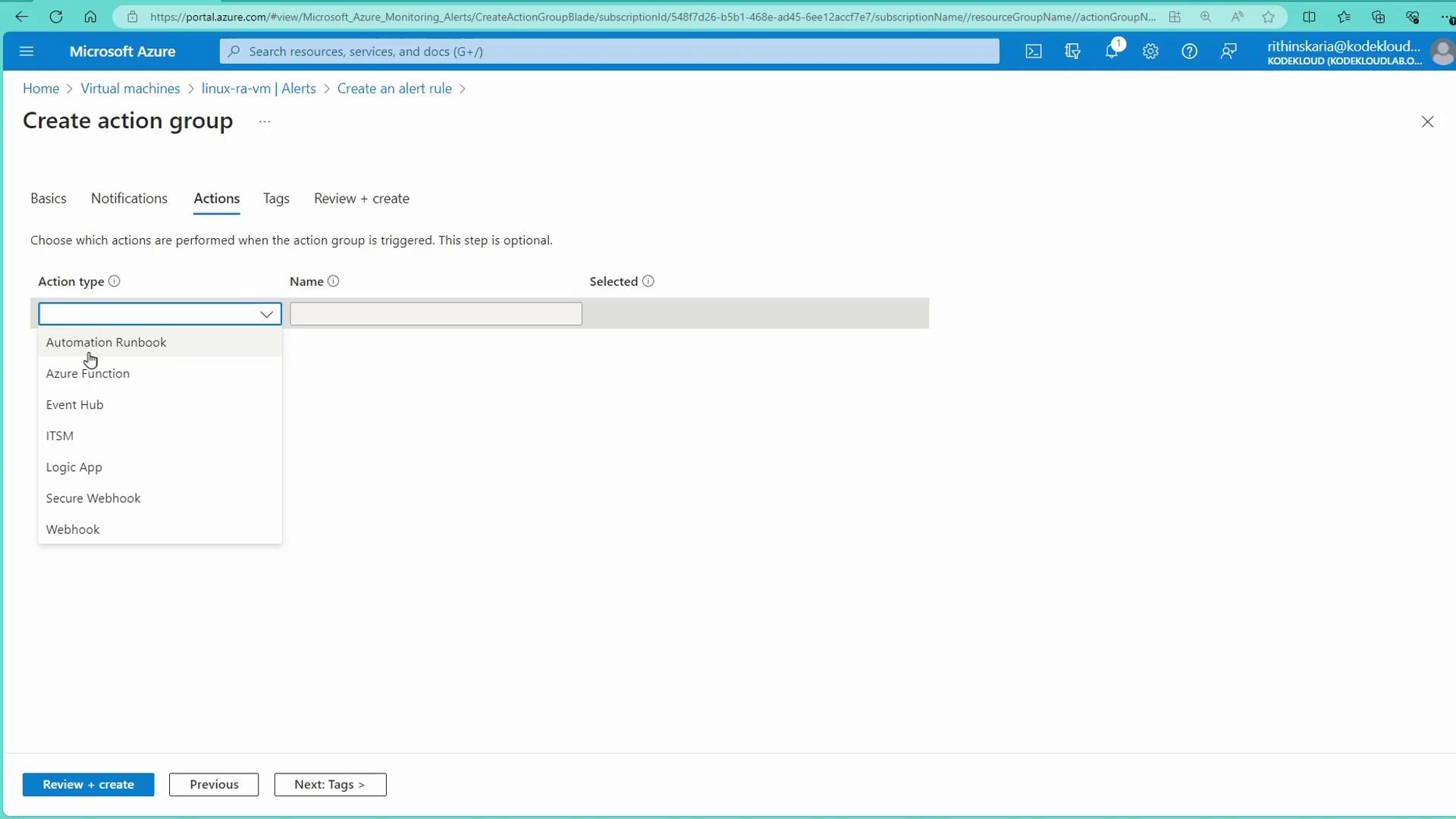The image size is (1456, 819).
Task: Go to the Tags tab
Action: click(276, 199)
